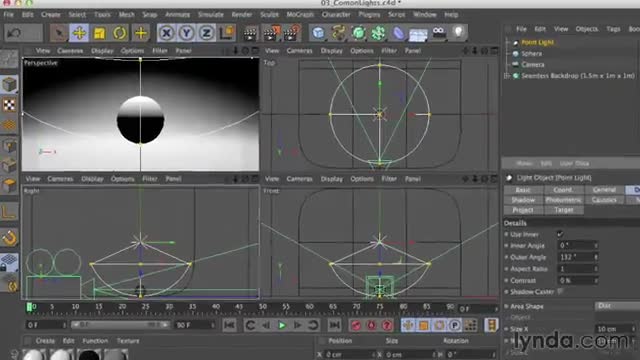Expand the Seamless Backdrop object tree
Screen dimensions: 640x360
click(x=507, y=76)
